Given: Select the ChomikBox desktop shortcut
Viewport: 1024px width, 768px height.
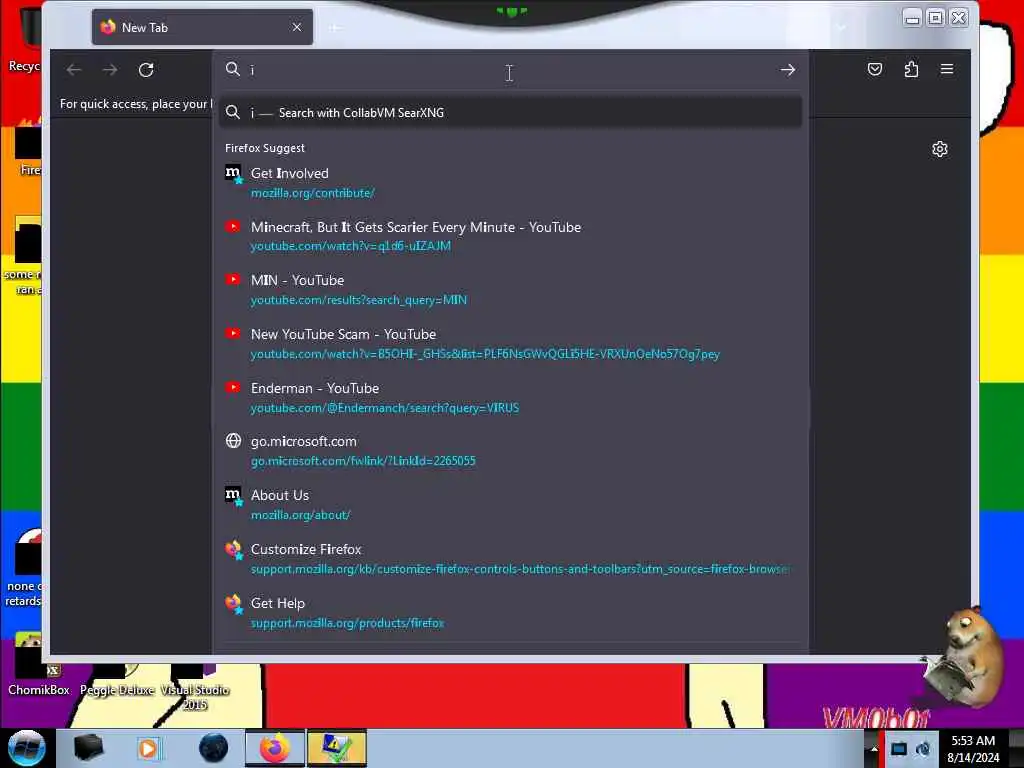Looking at the screenshot, I should point(38,666).
